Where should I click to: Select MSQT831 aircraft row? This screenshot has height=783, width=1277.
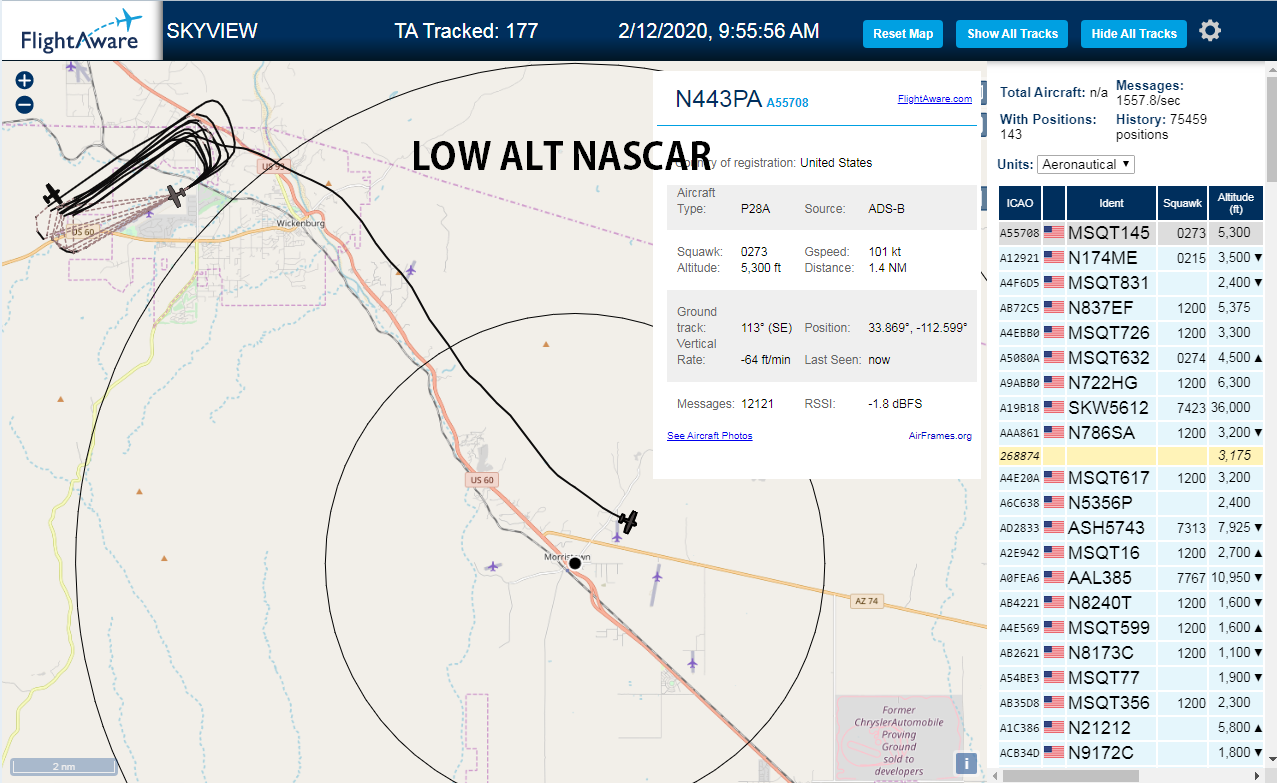pyautogui.click(x=1131, y=283)
